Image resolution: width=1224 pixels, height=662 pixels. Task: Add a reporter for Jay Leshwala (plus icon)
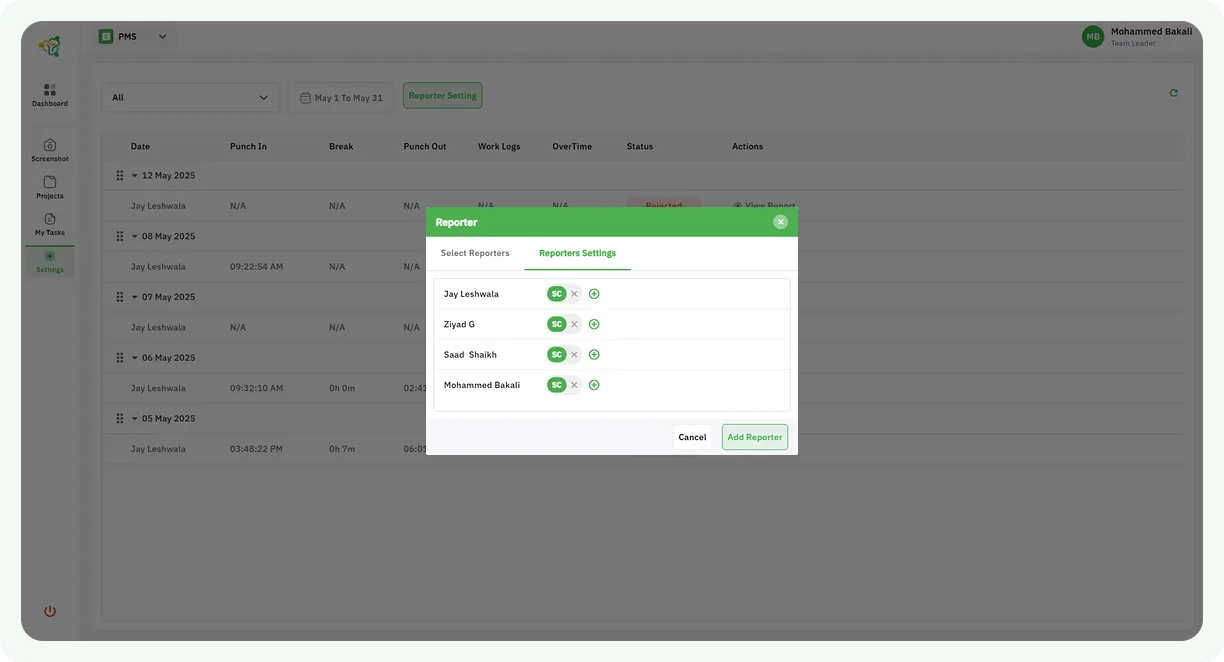[x=594, y=294]
